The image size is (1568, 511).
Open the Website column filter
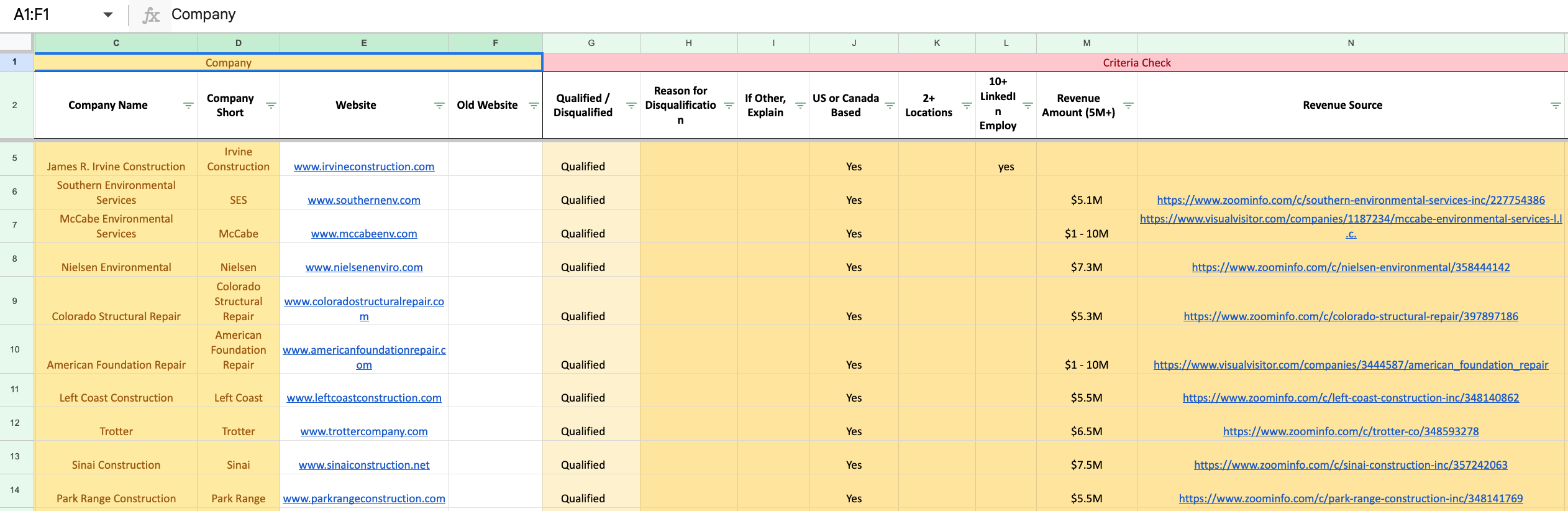[x=439, y=106]
